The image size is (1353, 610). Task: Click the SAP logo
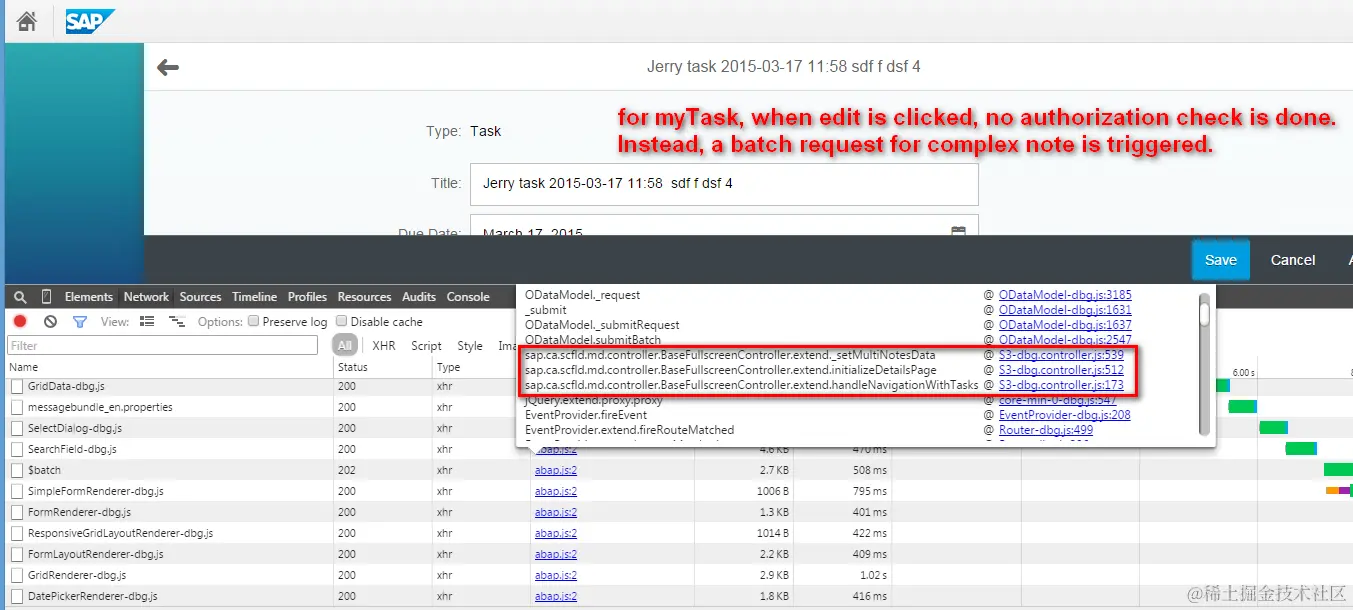tap(90, 21)
